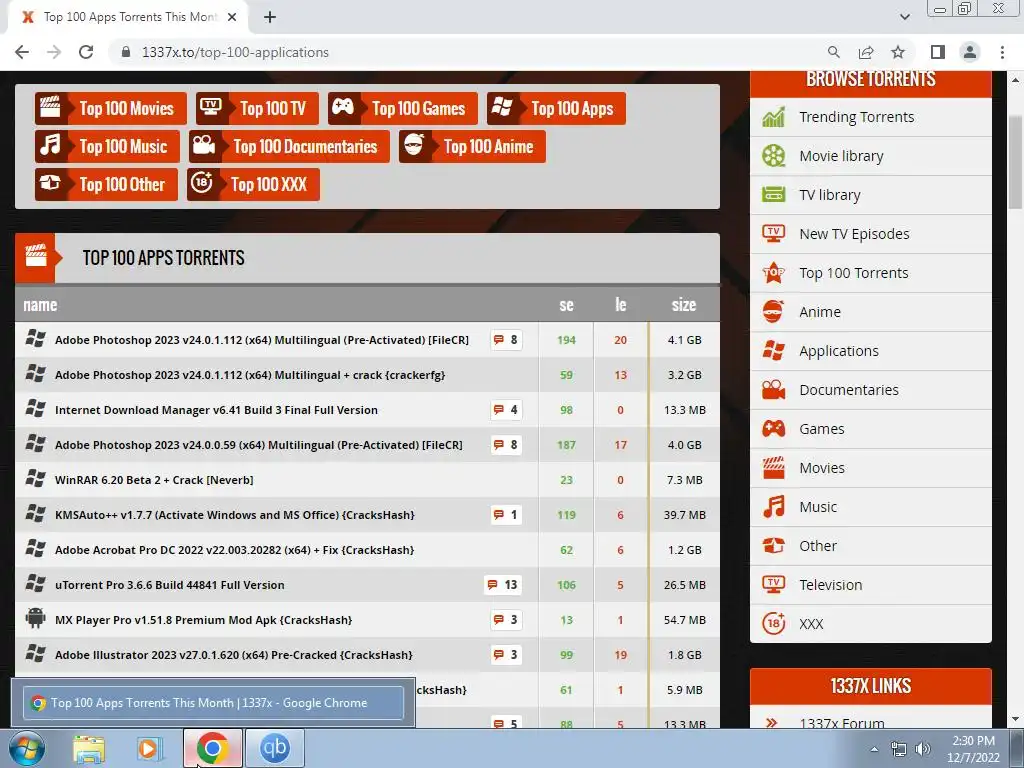Click the Movie library film reel icon
The image size is (1024, 768).
point(774,156)
